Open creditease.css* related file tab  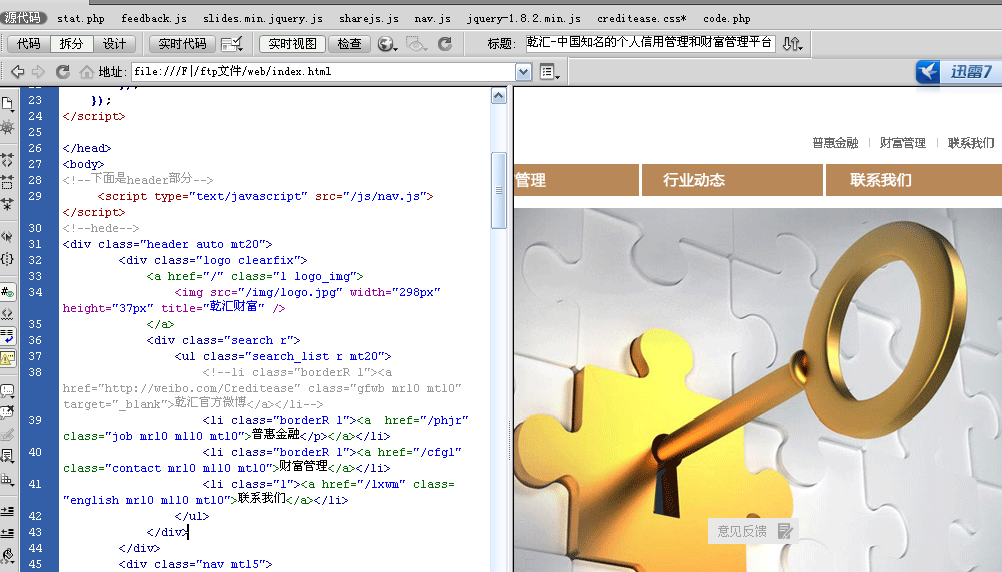[642, 19]
